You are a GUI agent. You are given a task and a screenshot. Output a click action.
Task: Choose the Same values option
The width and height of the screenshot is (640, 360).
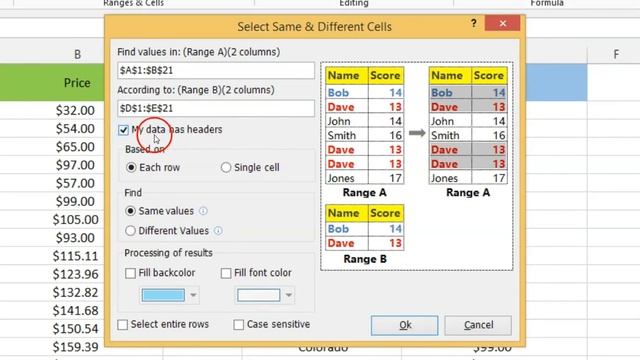(130, 211)
